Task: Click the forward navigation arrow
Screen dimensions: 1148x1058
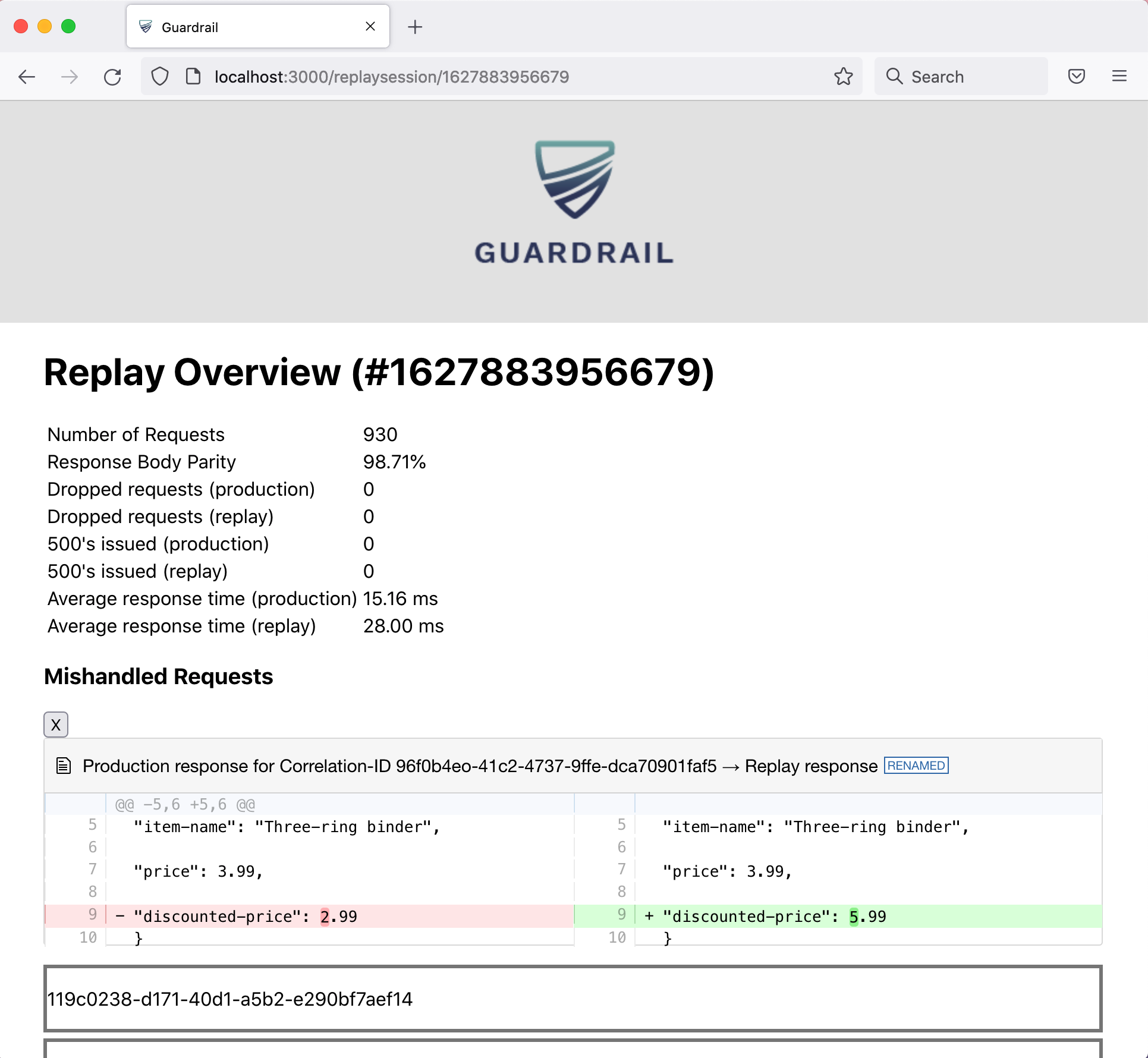Action: 70,77
